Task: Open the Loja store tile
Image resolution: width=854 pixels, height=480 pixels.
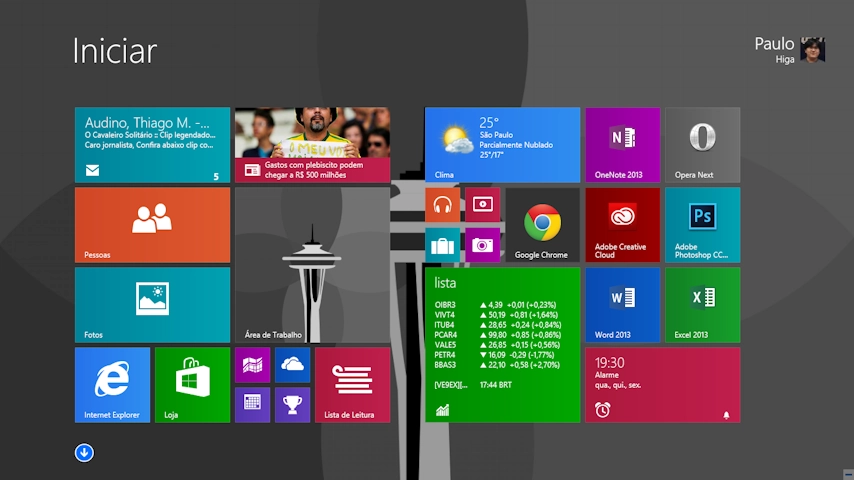Action: 192,385
